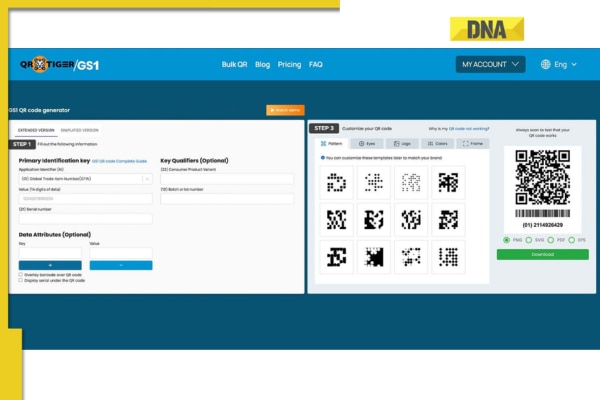This screenshot has height=400, width=600.
Task: Select the first QR pattern template
Action: tap(337, 181)
